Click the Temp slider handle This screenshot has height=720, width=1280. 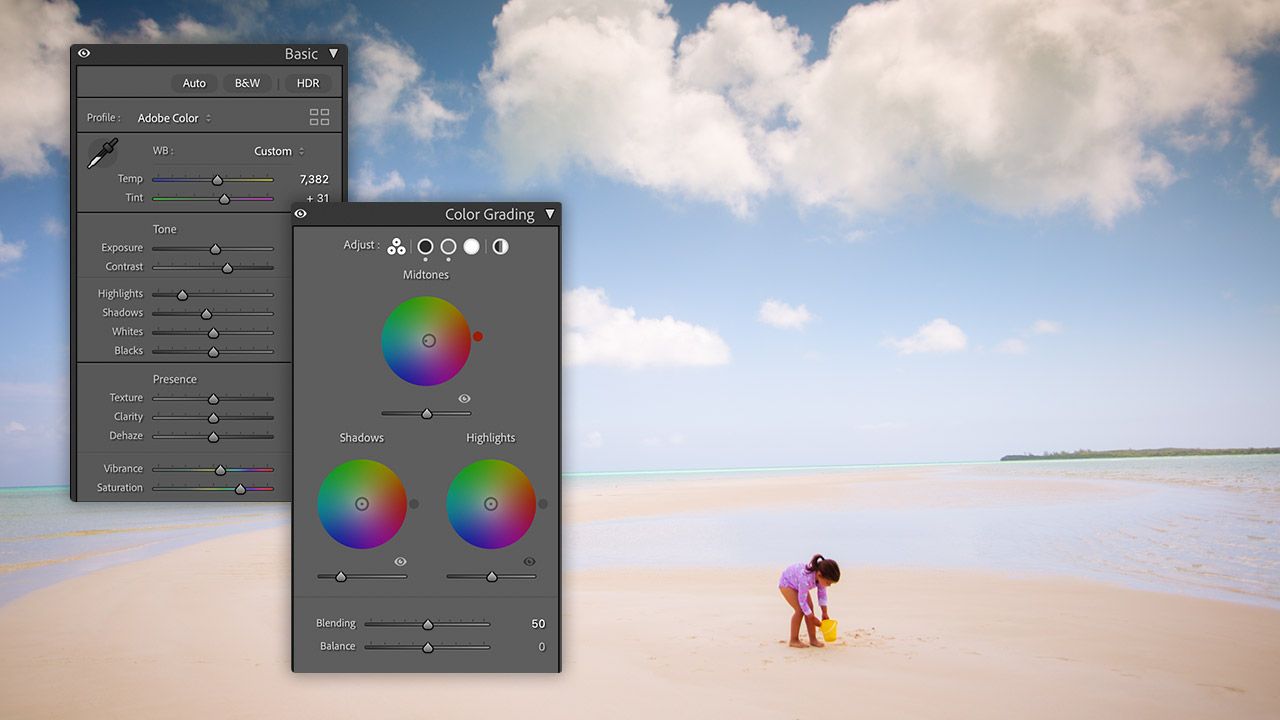pos(217,180)
